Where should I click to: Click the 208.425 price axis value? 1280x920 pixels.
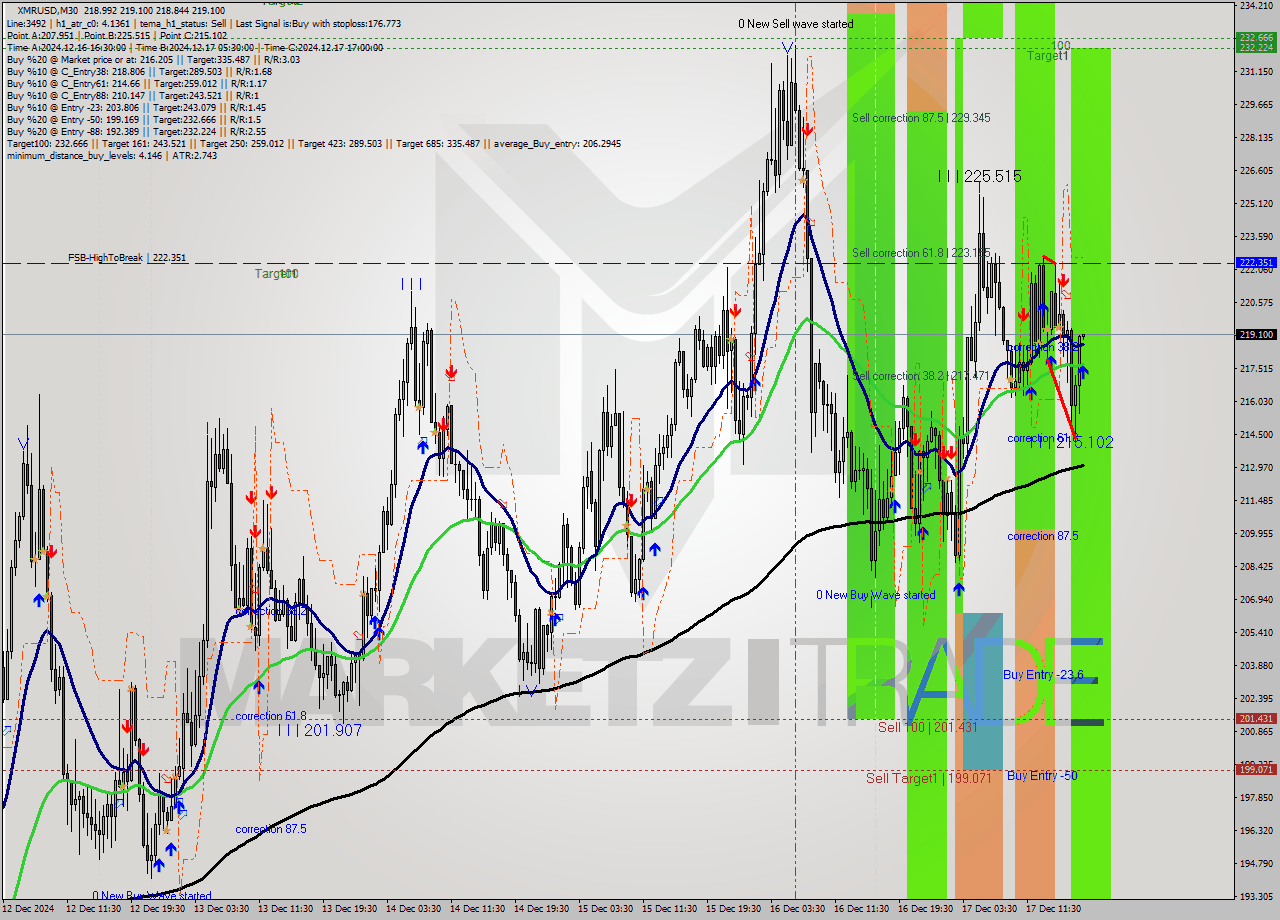tap(1255, 567)
